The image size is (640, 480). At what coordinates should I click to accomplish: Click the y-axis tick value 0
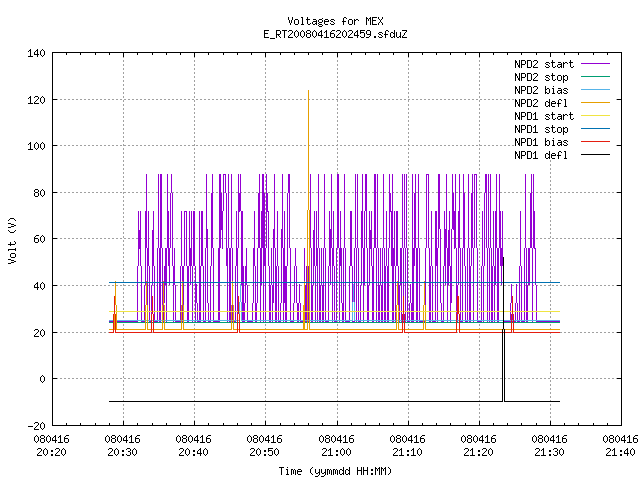click(x=42, y=379)
